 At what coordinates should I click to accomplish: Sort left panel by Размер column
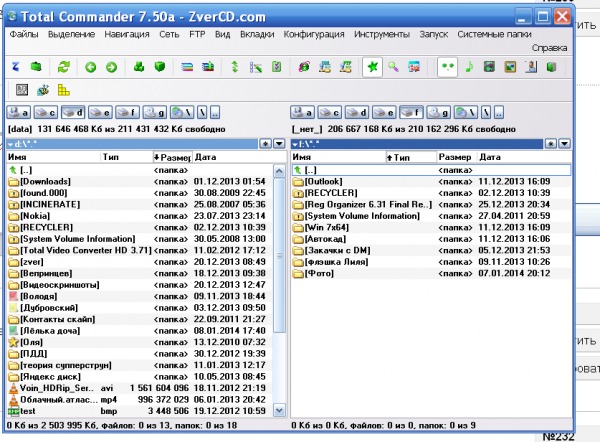[172, 157]
